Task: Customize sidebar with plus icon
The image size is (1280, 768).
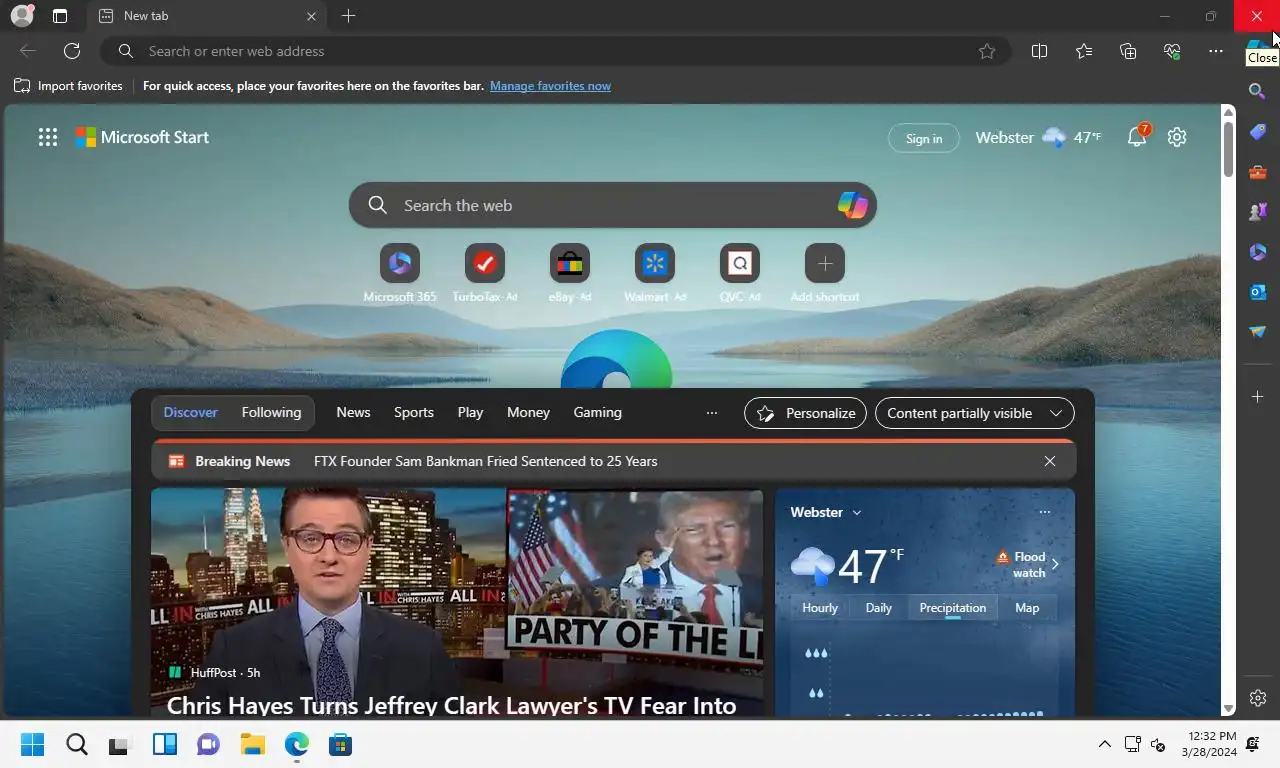Action: 1258,397
